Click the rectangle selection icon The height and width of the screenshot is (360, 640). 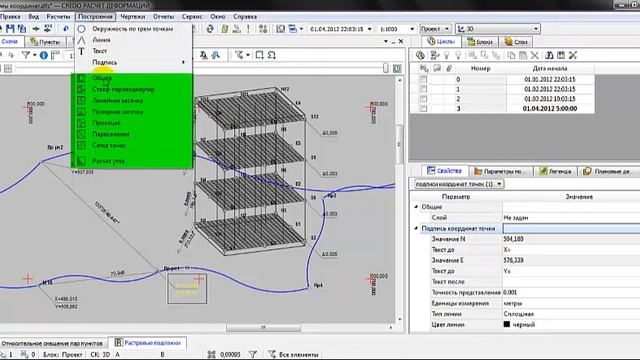point(259,55)
